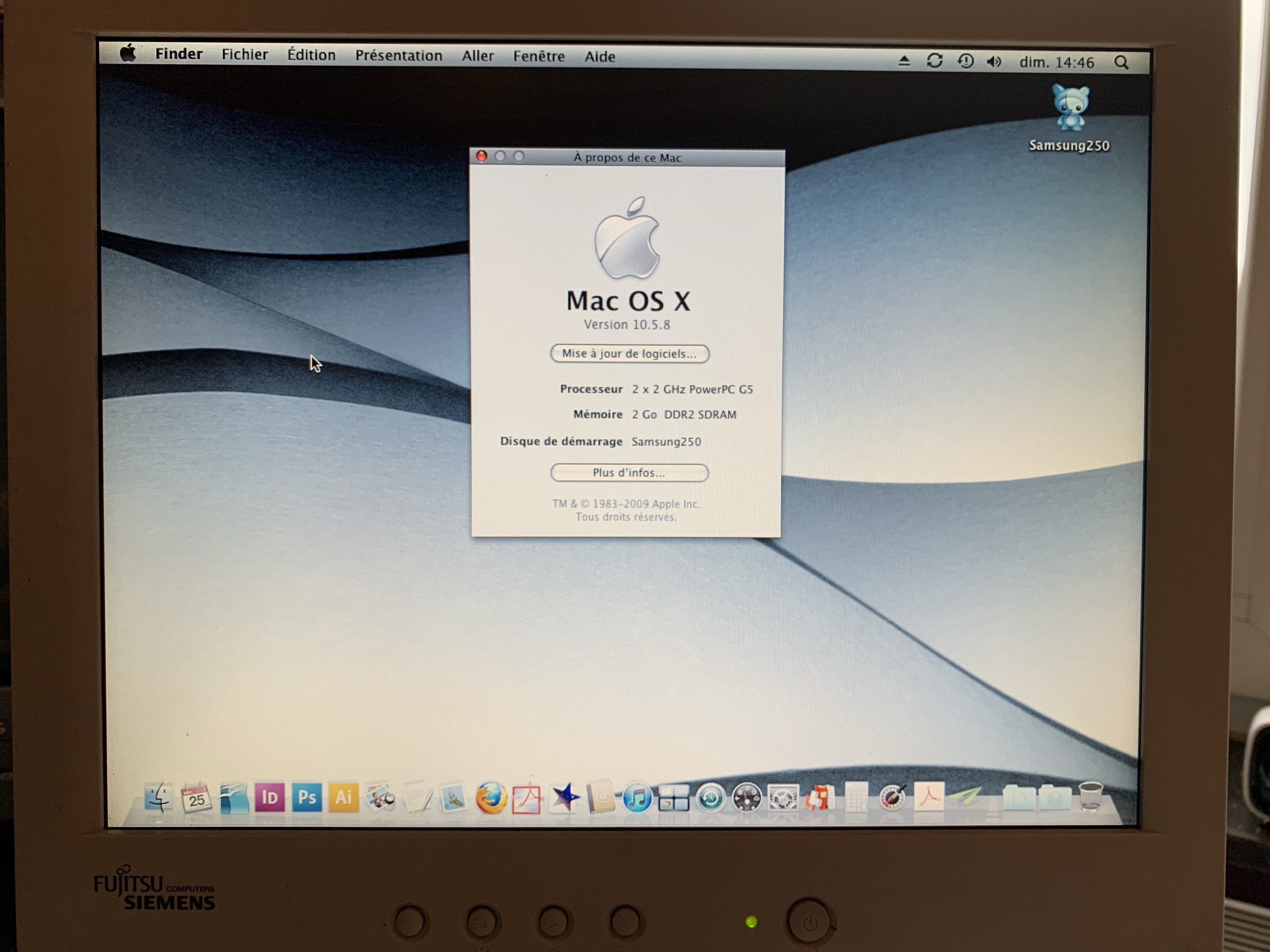Close the À propos de ce Mac window
This screenshot has height=952, width=1270.
[x=482, y=156]
